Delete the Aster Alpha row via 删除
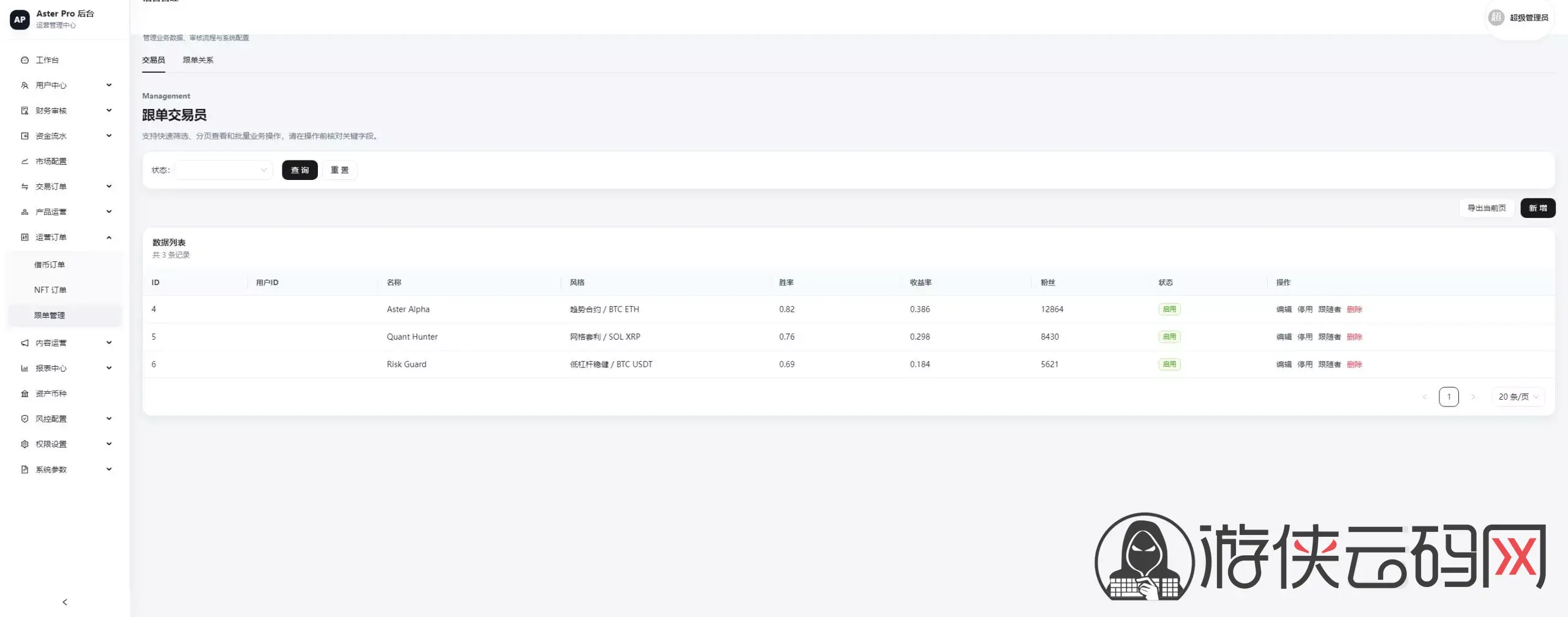 pyautogui.click(x=1354, y=310)
